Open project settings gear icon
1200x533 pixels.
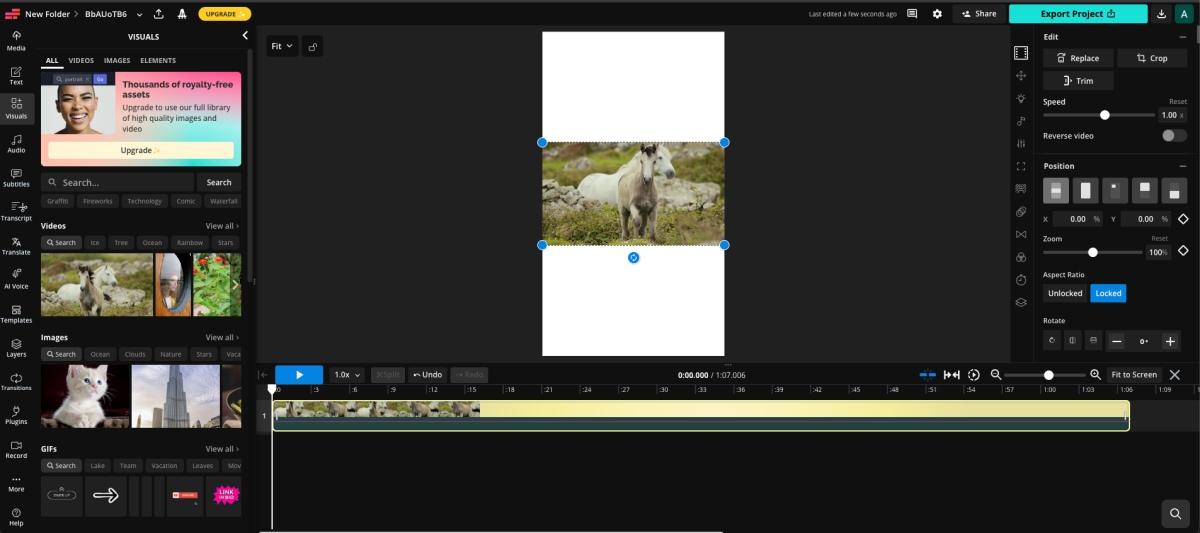coord(937,14)
